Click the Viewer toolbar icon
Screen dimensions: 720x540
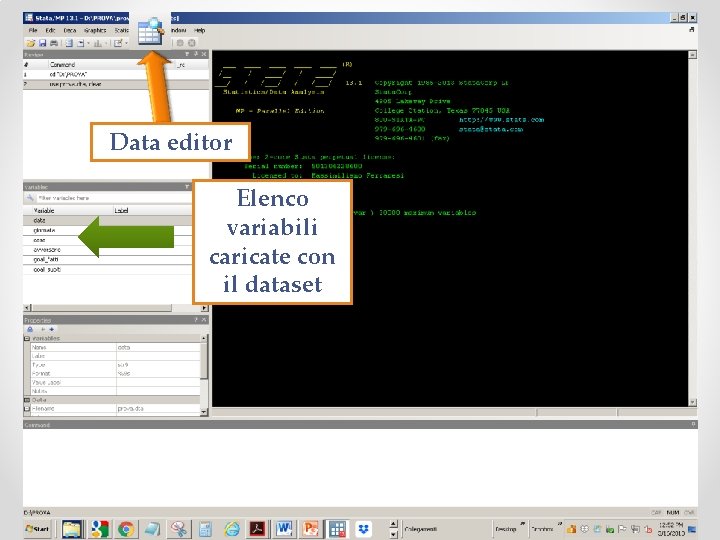(81, 43)
